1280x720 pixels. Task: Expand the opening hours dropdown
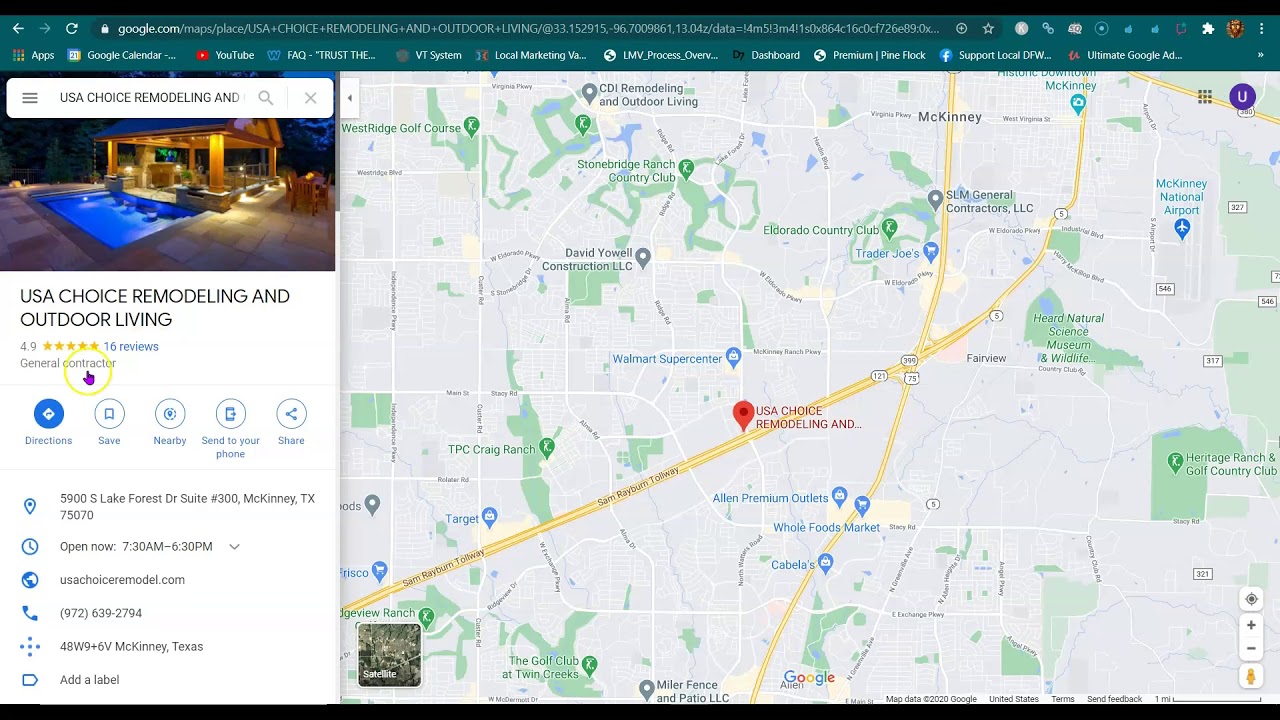click(234, 547)
